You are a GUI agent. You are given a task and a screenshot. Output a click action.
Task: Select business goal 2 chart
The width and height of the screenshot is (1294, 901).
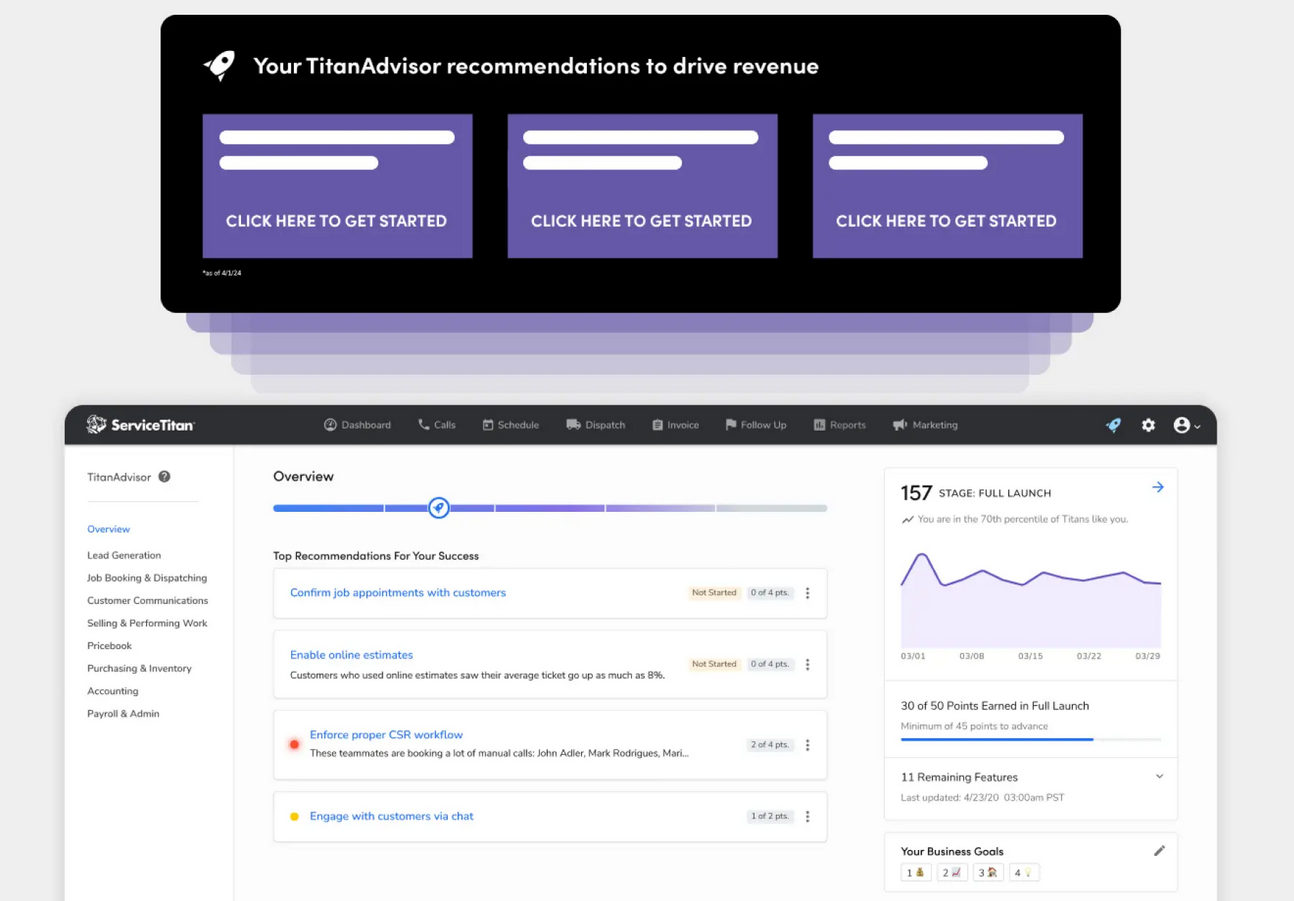pos(952,873)
